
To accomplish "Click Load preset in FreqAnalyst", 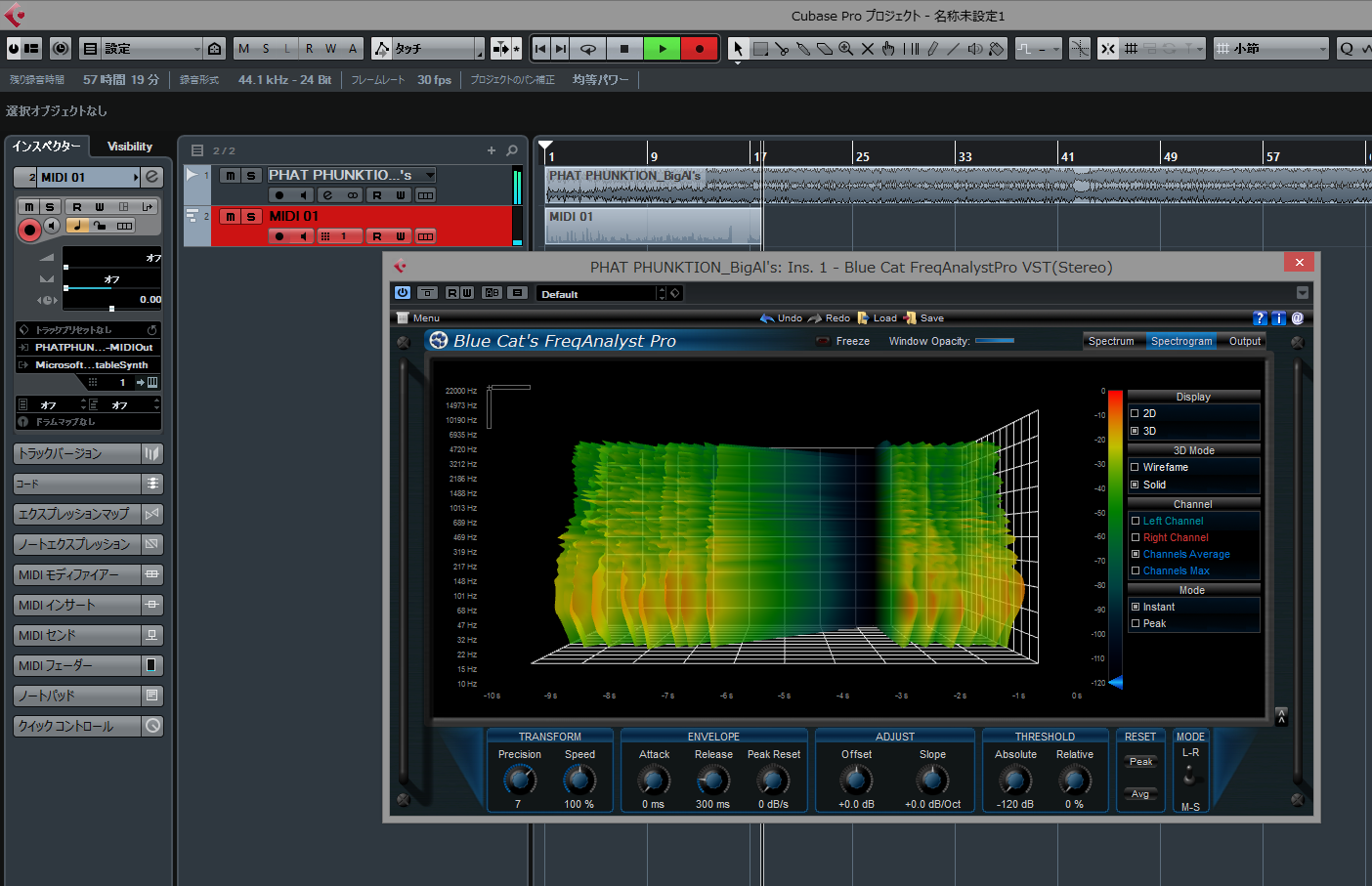I will click(x=877, y=318).
